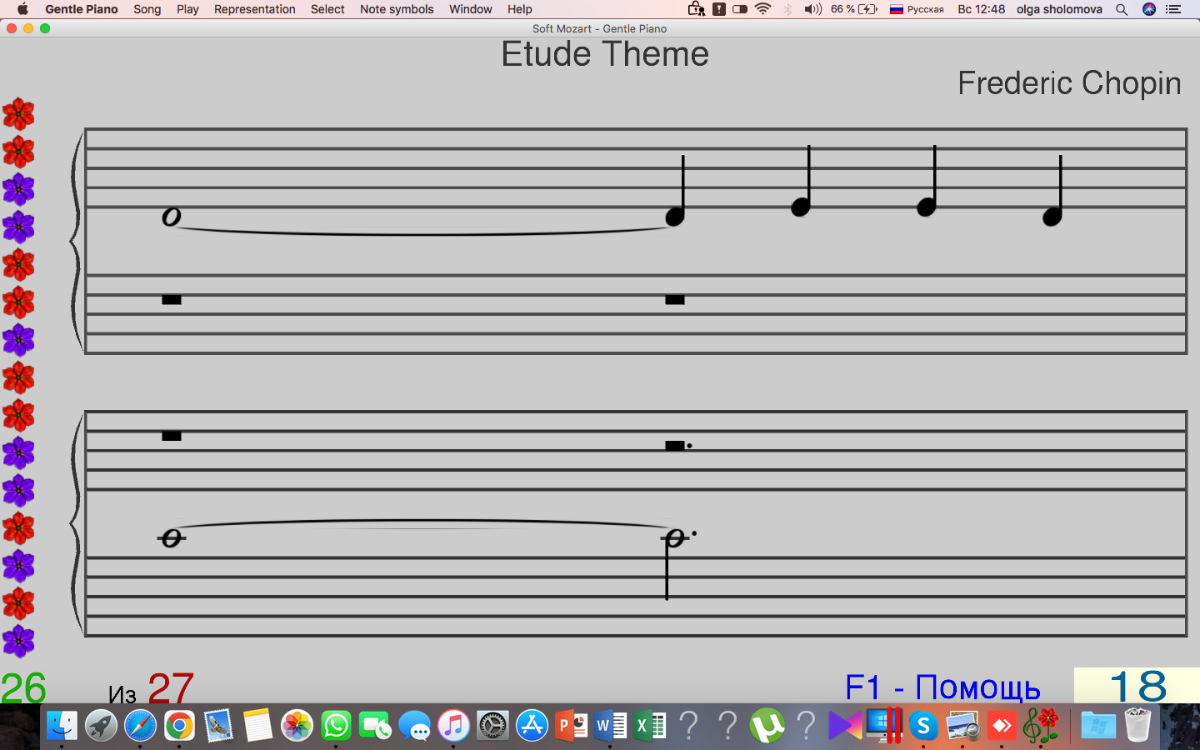Click the Вс 12:48 clock

981,9
